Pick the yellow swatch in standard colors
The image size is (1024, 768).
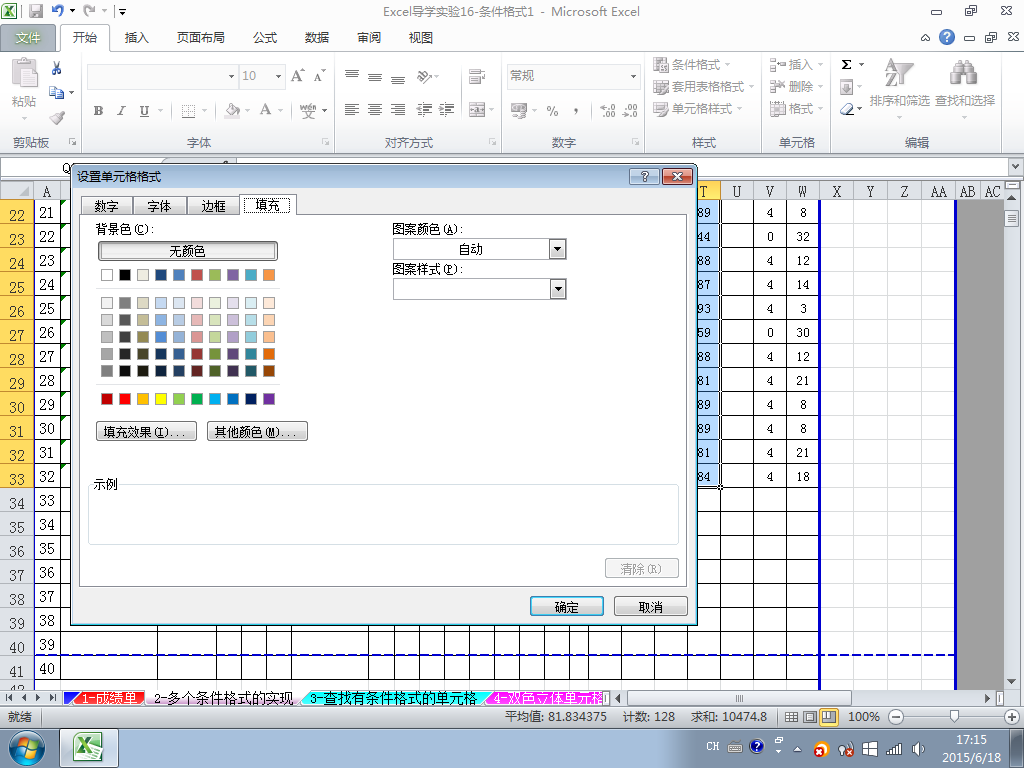pyautogui.click(x=161, y=399)
